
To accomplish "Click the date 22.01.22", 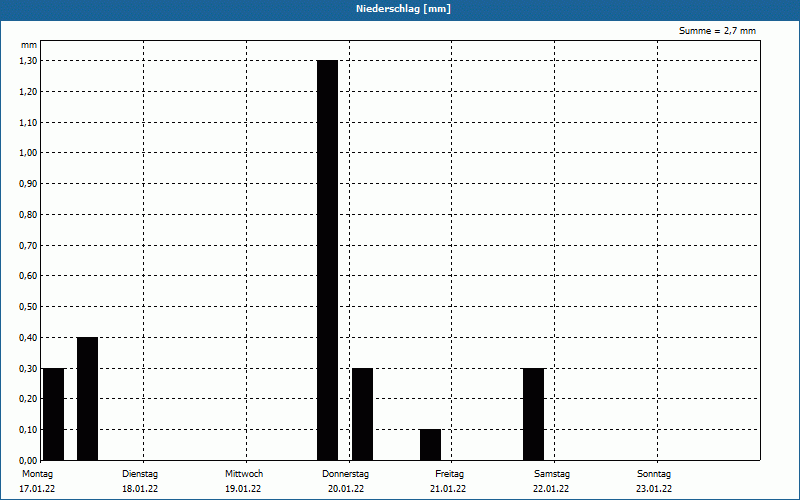I will pyautogui.click(x=551, y=489).
